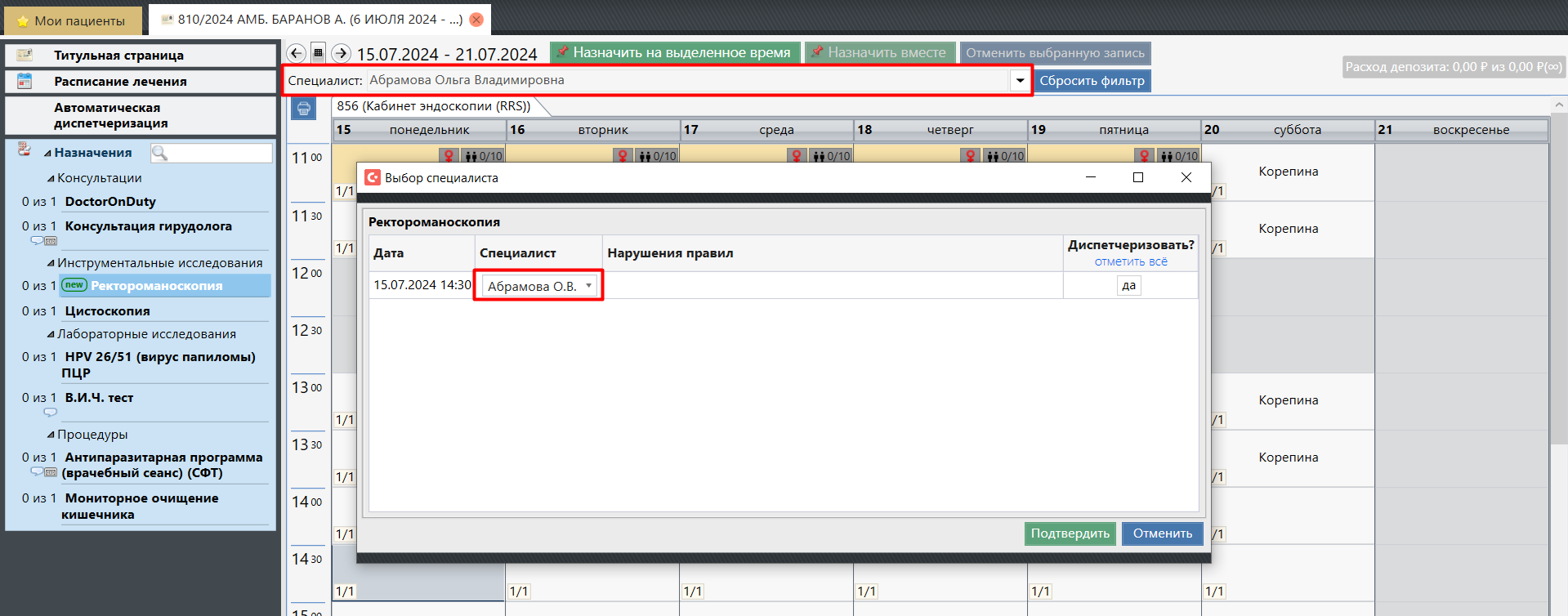Screen dimensions: 1568x616
Task: Collapse the Консультации tree group
Action: (x=51, y=178)
